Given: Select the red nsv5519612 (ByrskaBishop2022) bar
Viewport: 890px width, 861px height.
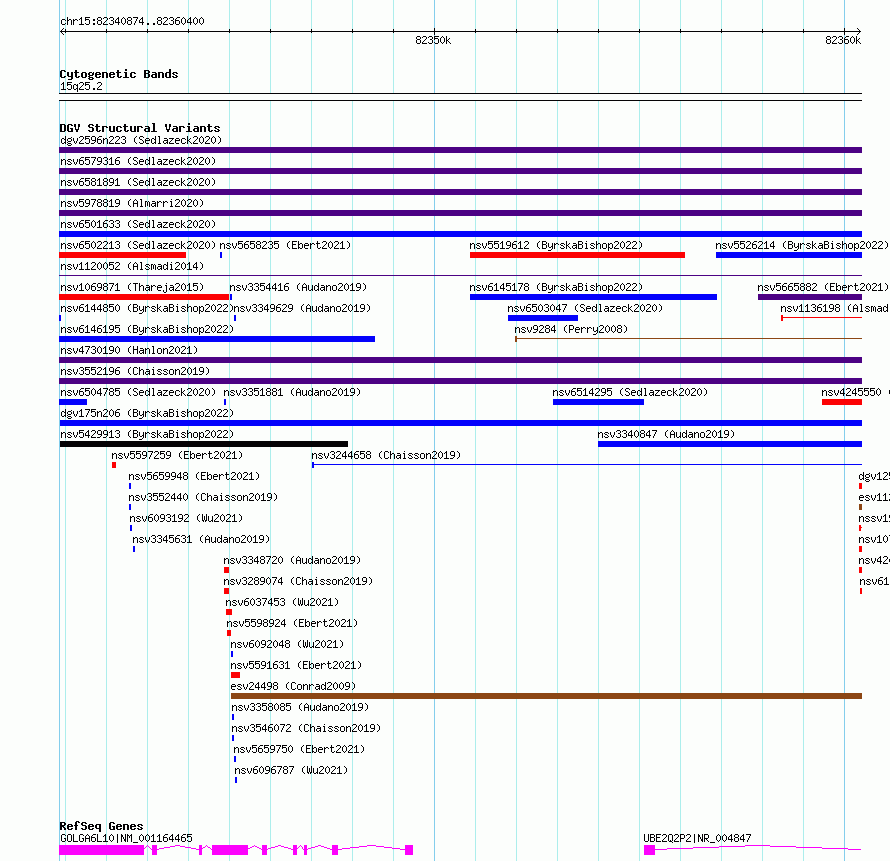Looking at the screenshot, I should click(x=577, y=255).
